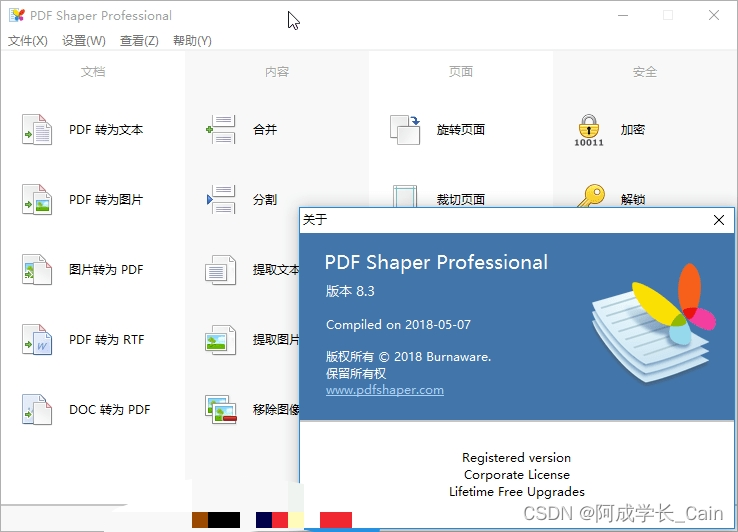Choose the 解锁 text label

(633, 200)
